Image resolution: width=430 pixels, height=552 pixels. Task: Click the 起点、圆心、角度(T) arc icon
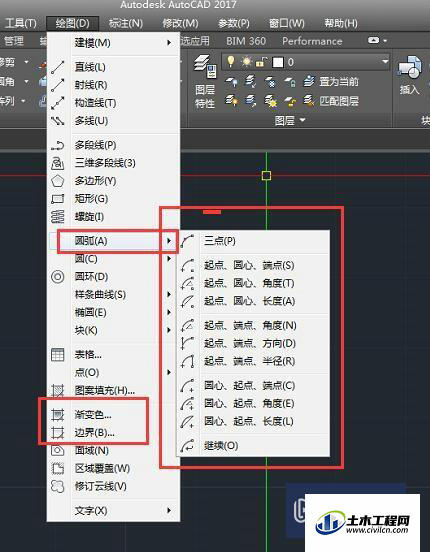[x=187, y=283]
